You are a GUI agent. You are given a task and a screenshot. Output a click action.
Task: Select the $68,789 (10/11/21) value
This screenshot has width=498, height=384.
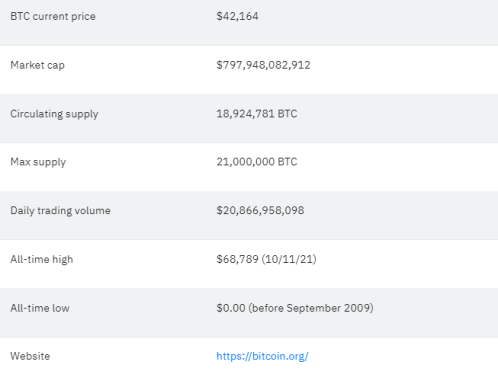point(266,259)
